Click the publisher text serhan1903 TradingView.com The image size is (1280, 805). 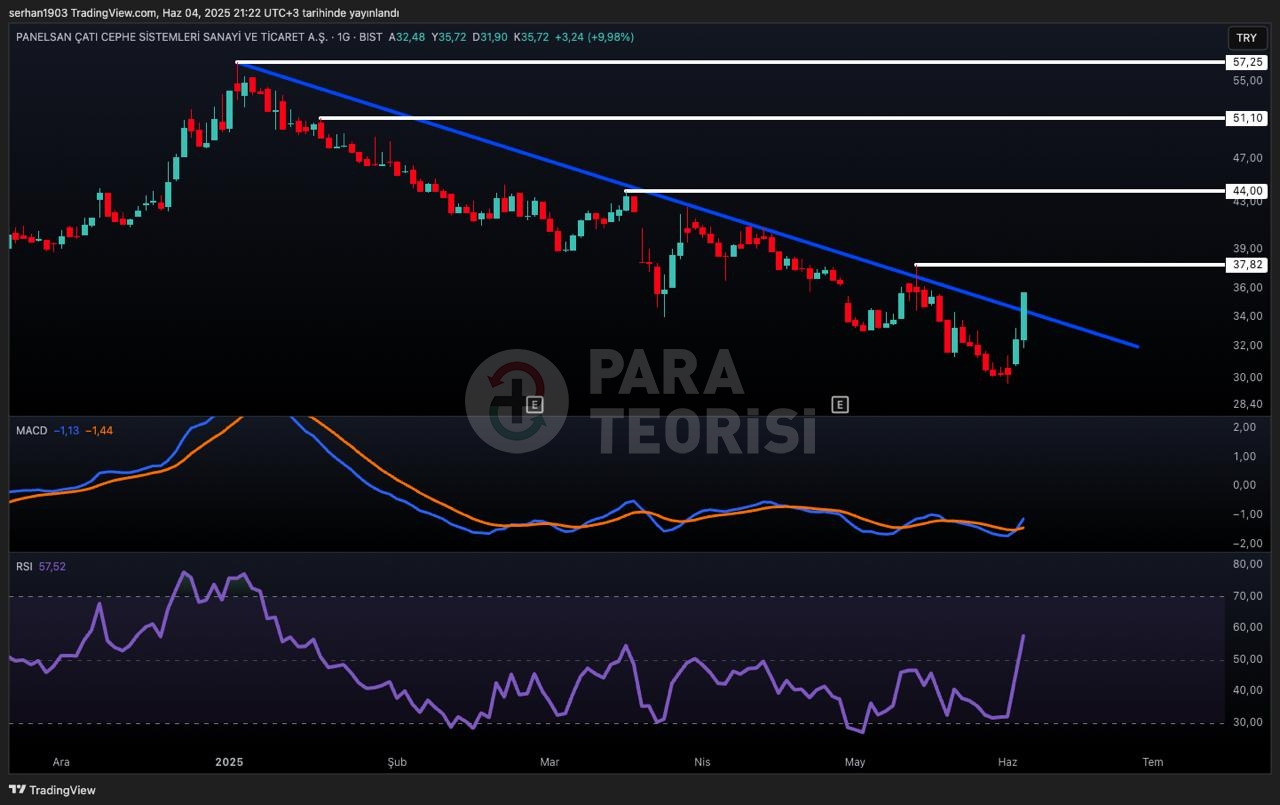click(x=83, y=13)
